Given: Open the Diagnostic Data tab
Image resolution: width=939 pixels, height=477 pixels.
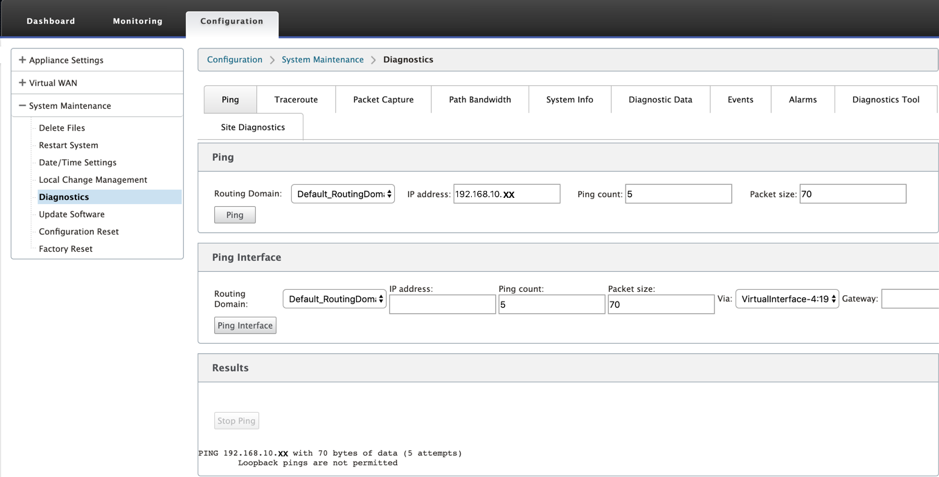Looking at the screenshot, I should (660, 99).
